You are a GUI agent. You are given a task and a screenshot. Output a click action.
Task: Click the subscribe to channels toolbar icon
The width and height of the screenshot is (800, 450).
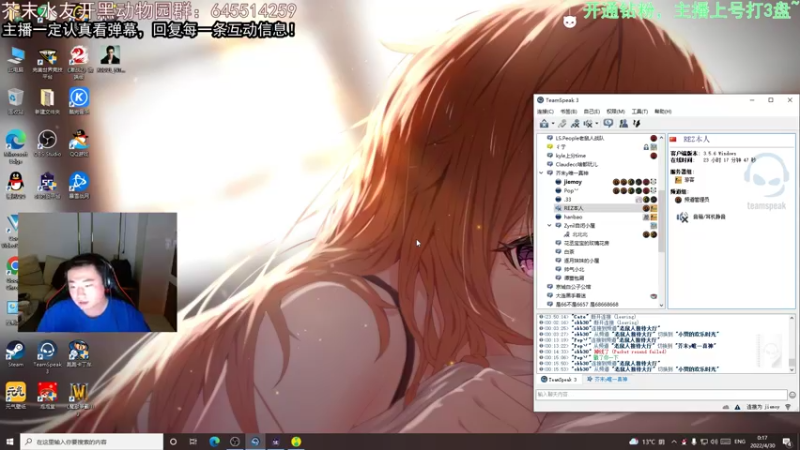(575, 123)
